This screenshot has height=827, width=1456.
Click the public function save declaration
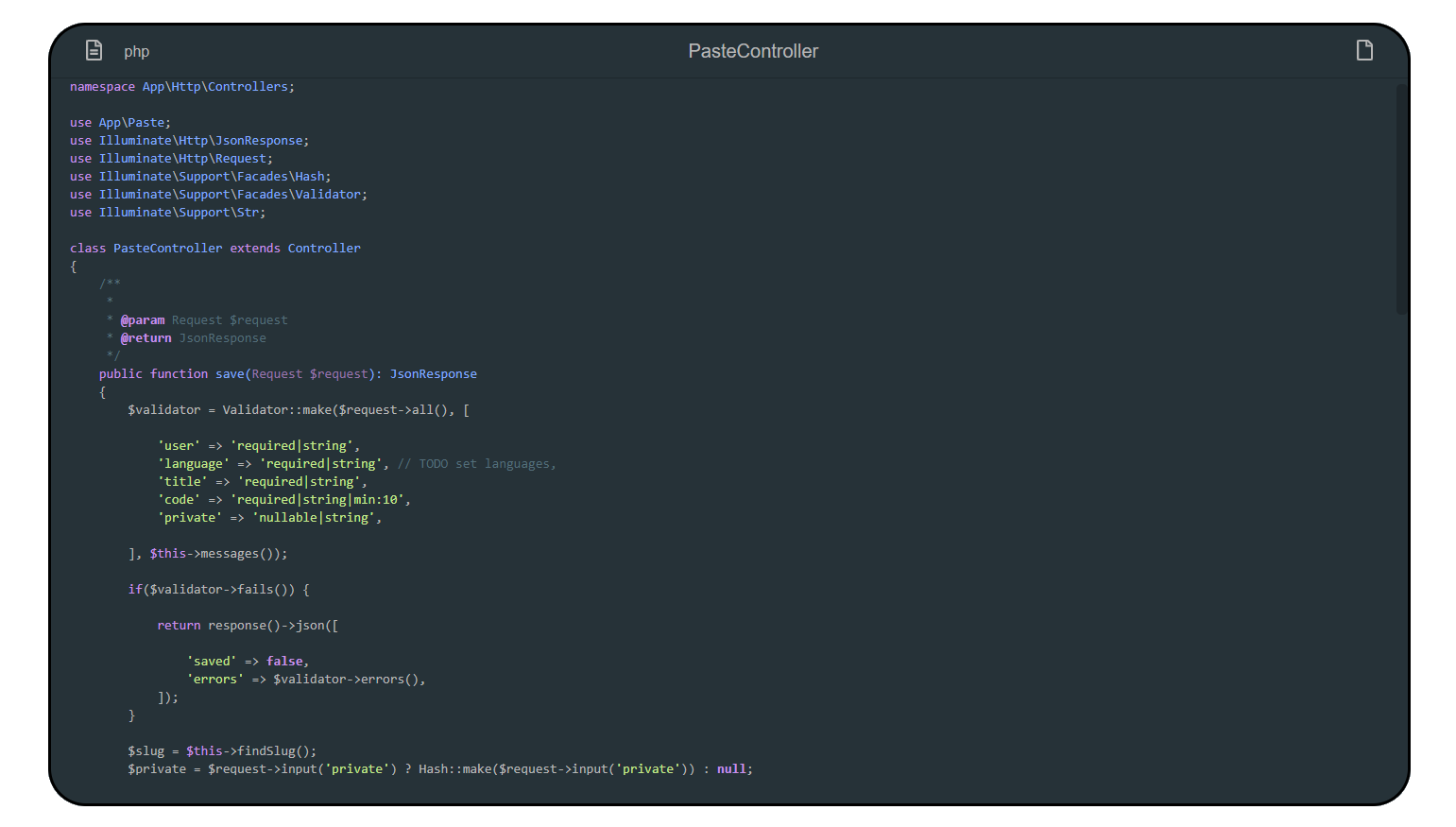pyautogui.click(x=288, y=374)
